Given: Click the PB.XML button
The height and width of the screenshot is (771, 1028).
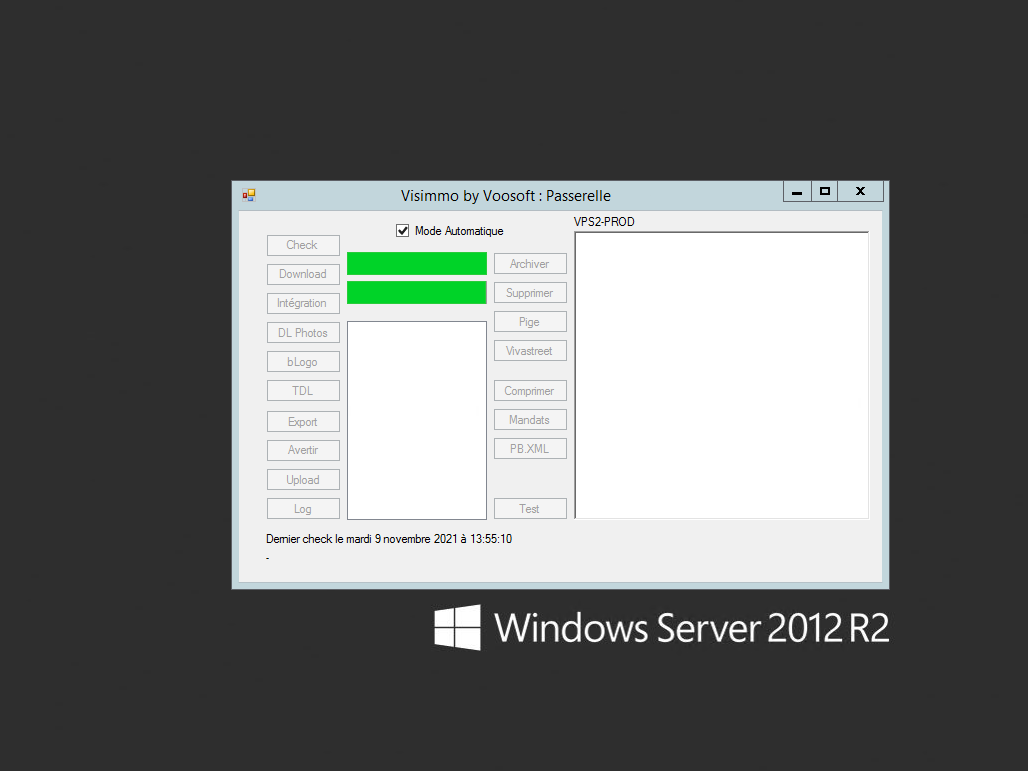Looking at the screenshot, I should [x=530, y=448].
